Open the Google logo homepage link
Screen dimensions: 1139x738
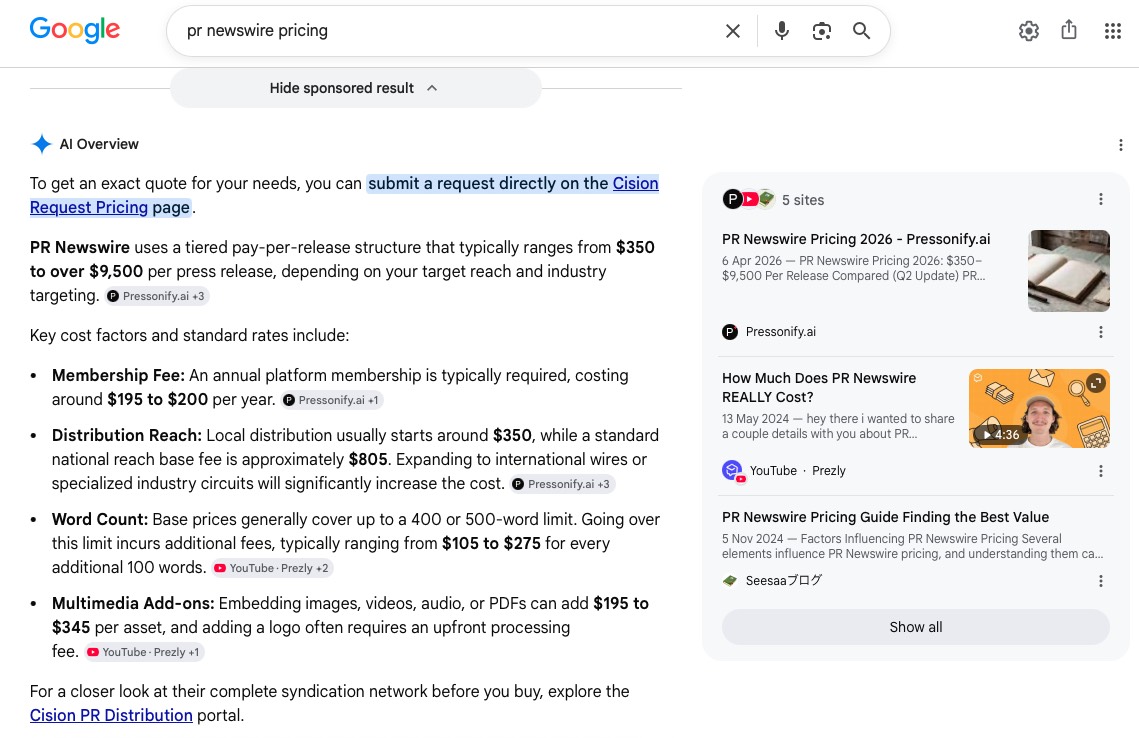click(x=75, y=30)
